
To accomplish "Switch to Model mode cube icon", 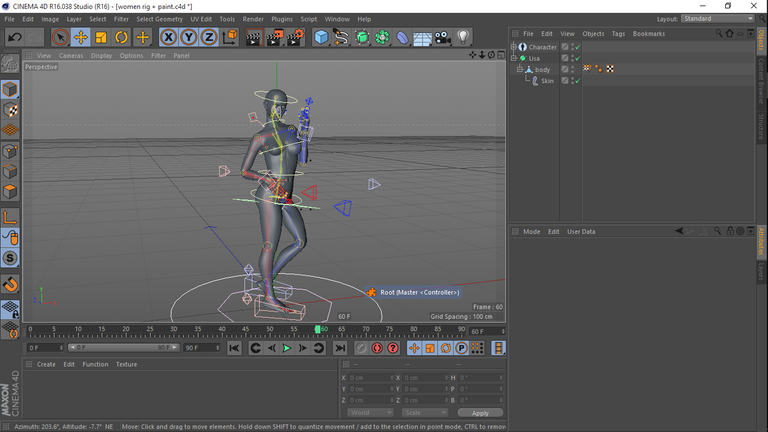I will pos(10,89).
